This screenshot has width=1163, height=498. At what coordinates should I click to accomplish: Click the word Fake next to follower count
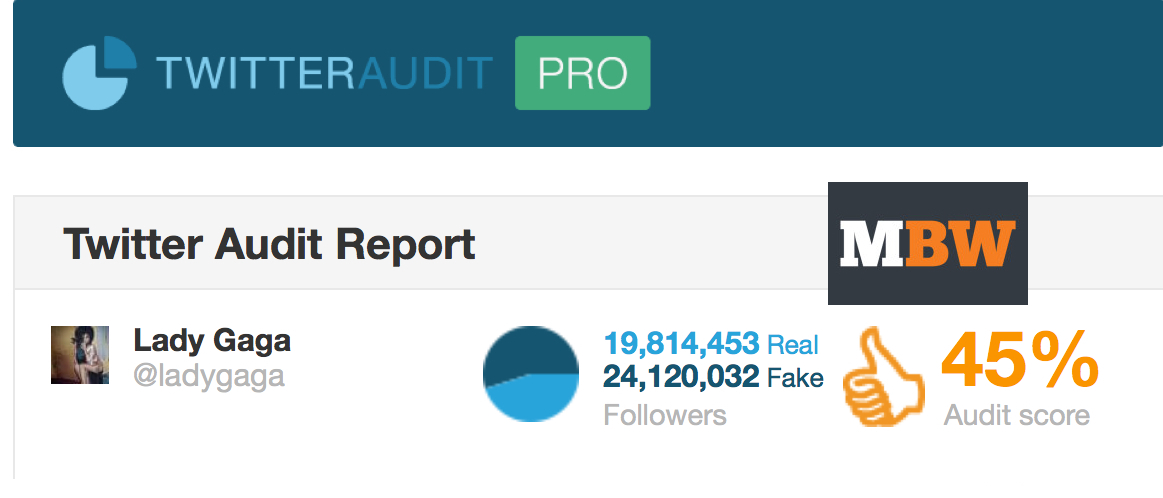pos(795,378)
